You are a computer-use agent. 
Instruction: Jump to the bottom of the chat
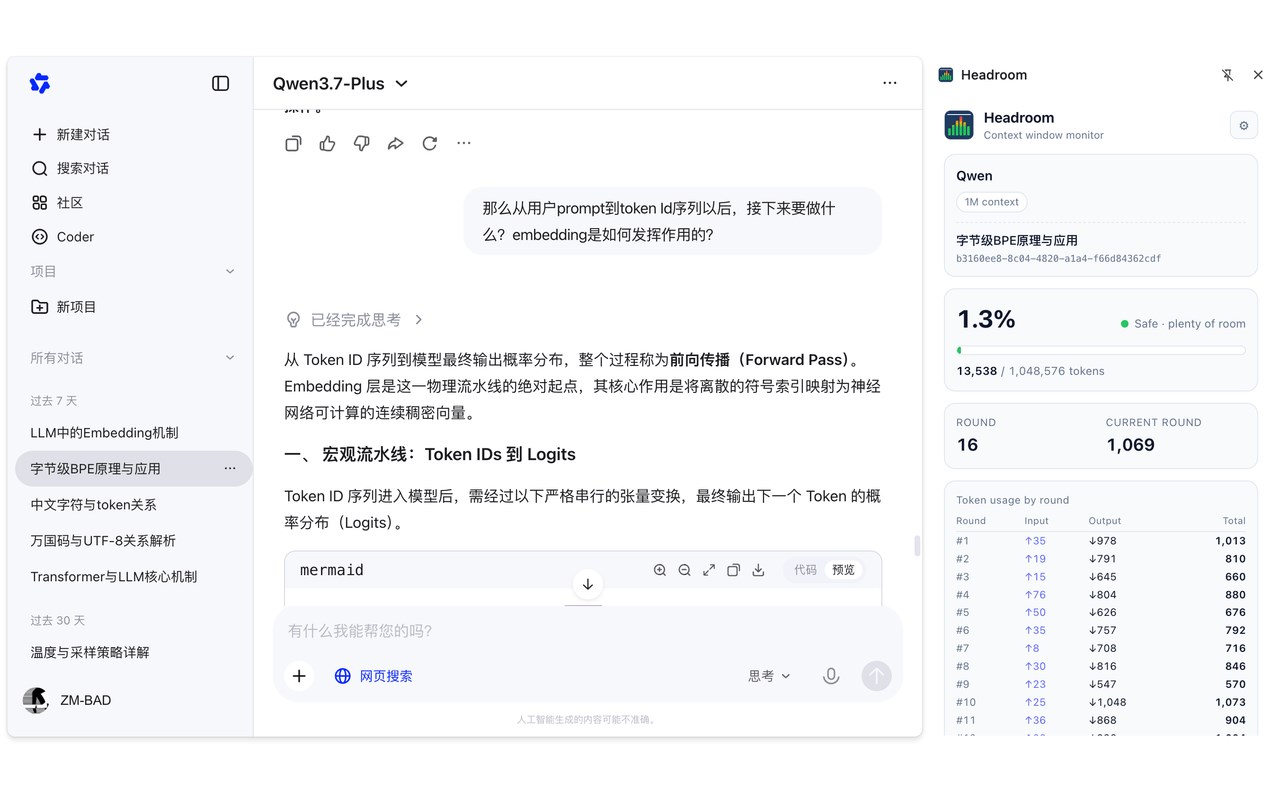[x=588, y=584]
